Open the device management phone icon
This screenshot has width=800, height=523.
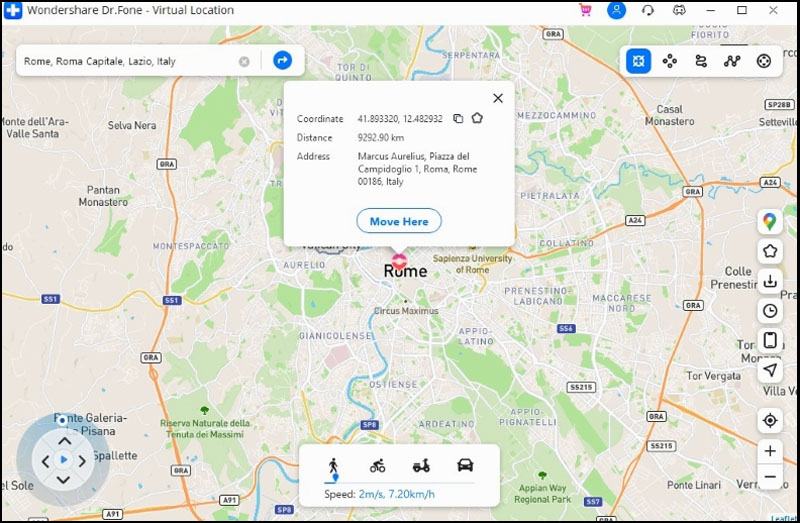(x=770, y=340)
